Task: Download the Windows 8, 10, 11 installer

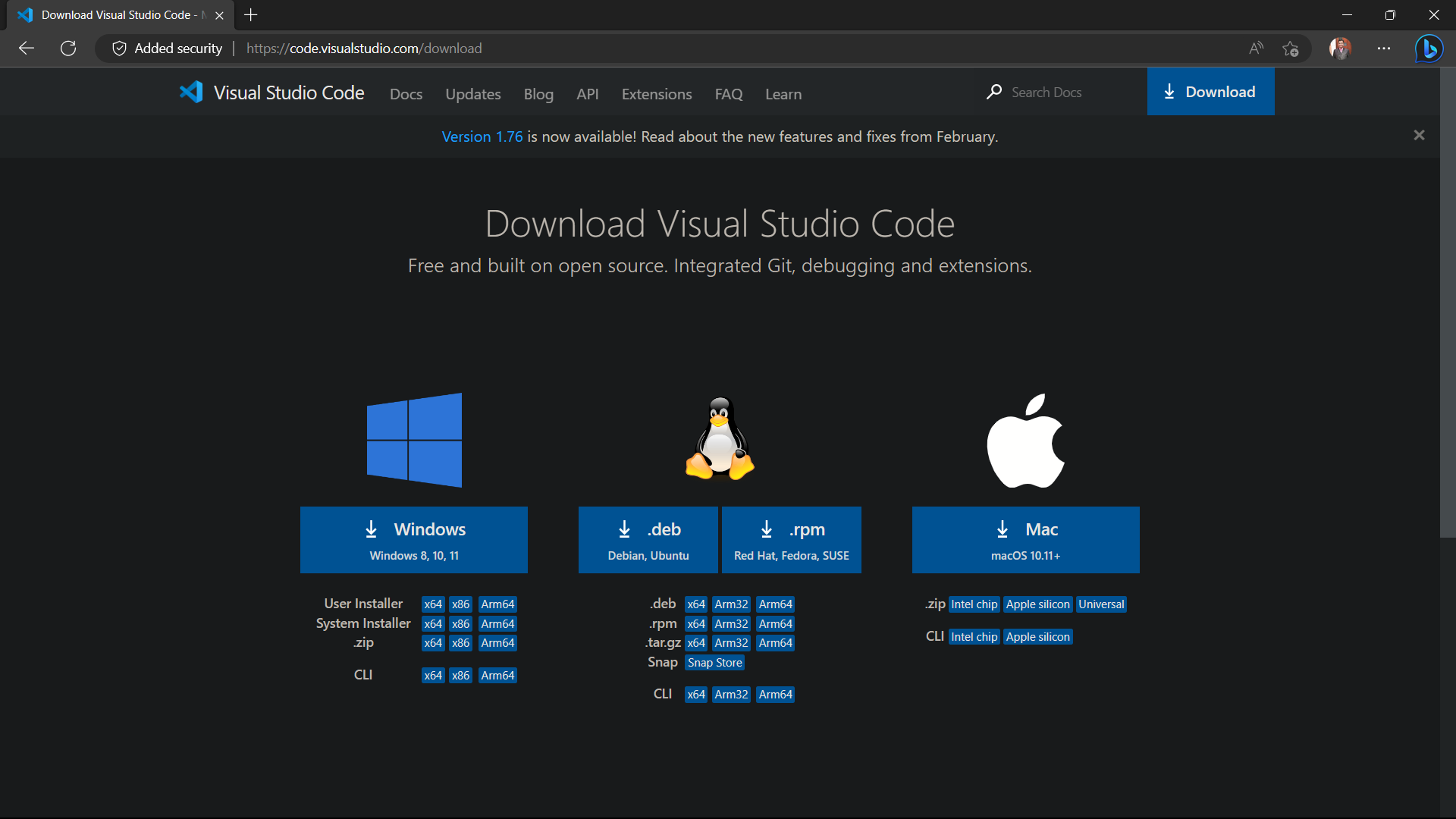Action: (414, 540)
